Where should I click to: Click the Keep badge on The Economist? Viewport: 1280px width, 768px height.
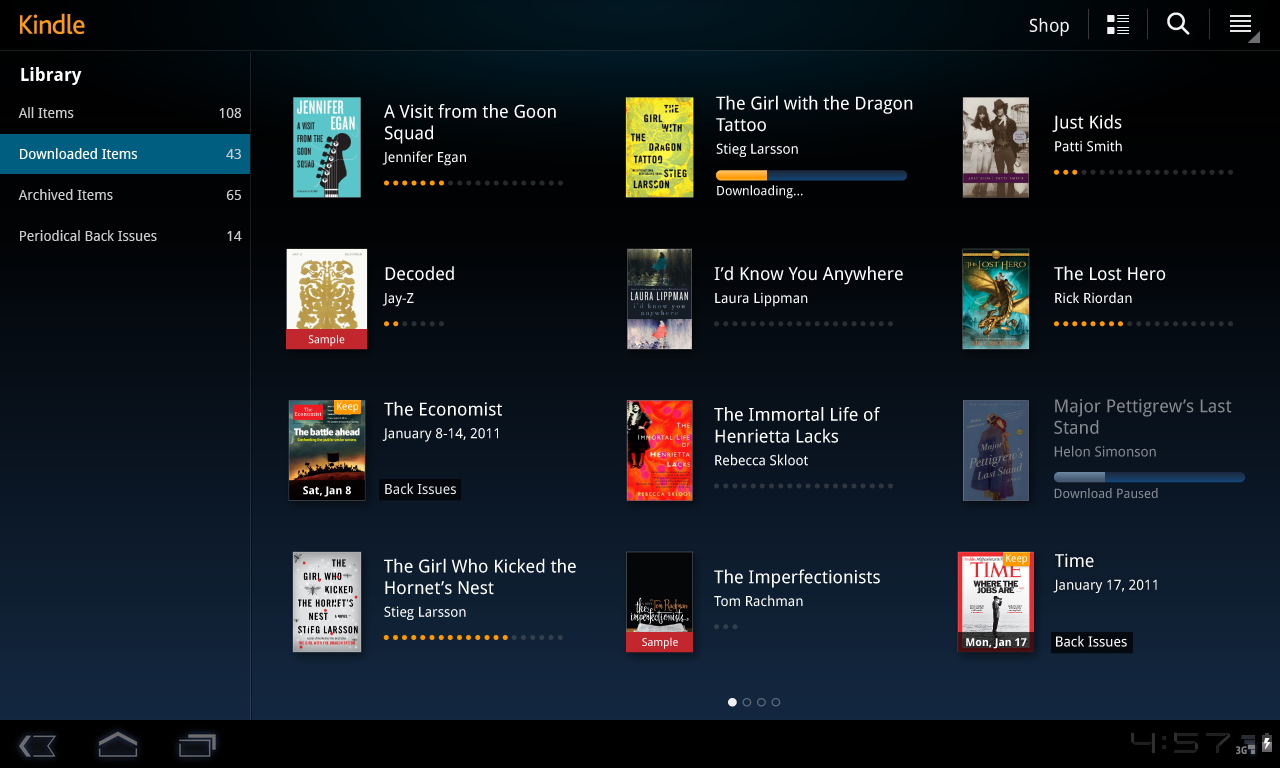click(x=348, y=407)
